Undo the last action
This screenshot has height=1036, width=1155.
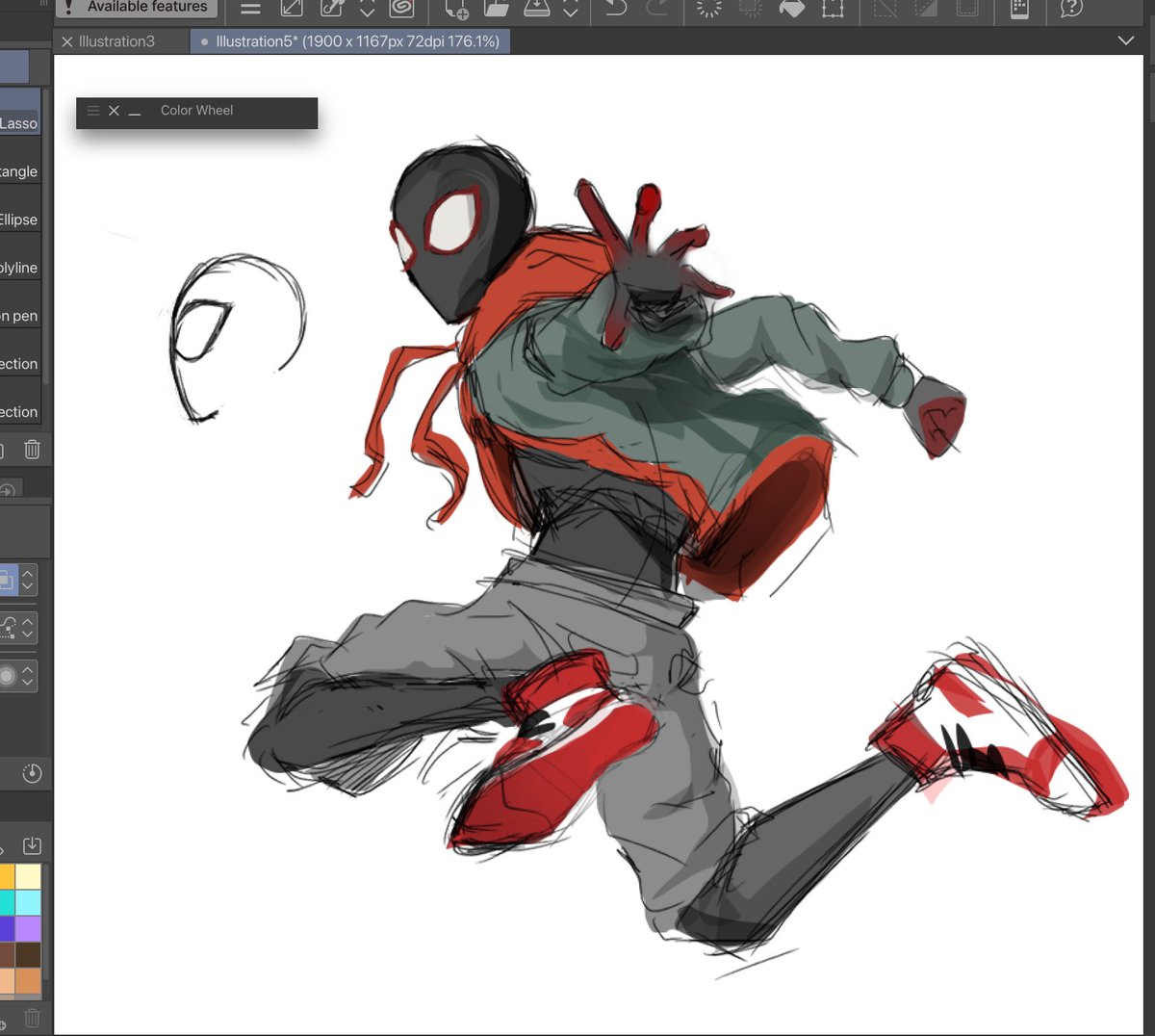pyautogui.click(x=616, y=9)
